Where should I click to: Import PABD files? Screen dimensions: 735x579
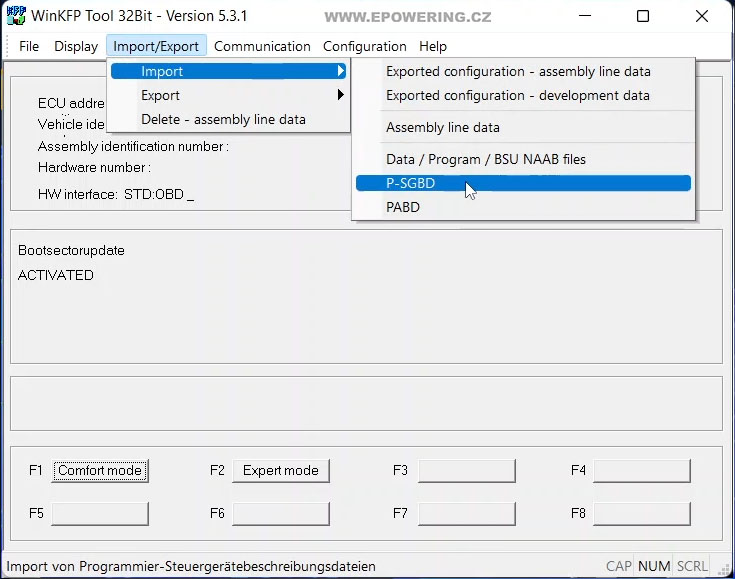point(523,207)
